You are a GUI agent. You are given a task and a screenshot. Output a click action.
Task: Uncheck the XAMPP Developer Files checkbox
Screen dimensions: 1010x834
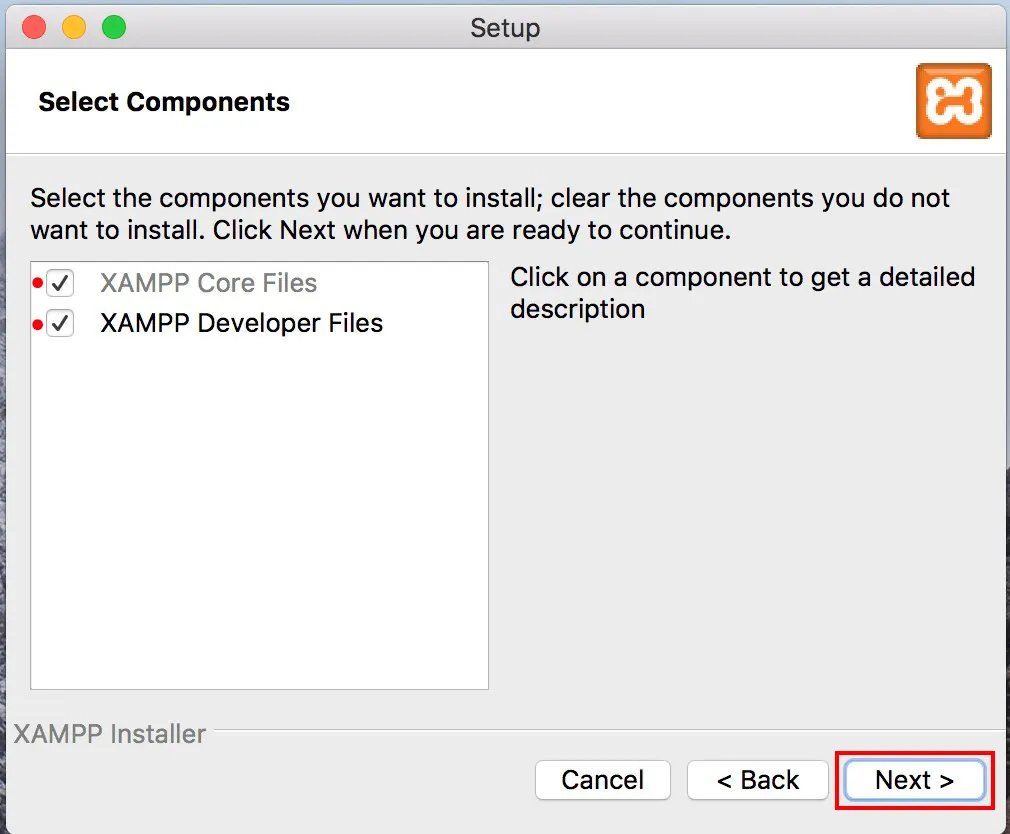pyautogui.click(x=61, y=323)
